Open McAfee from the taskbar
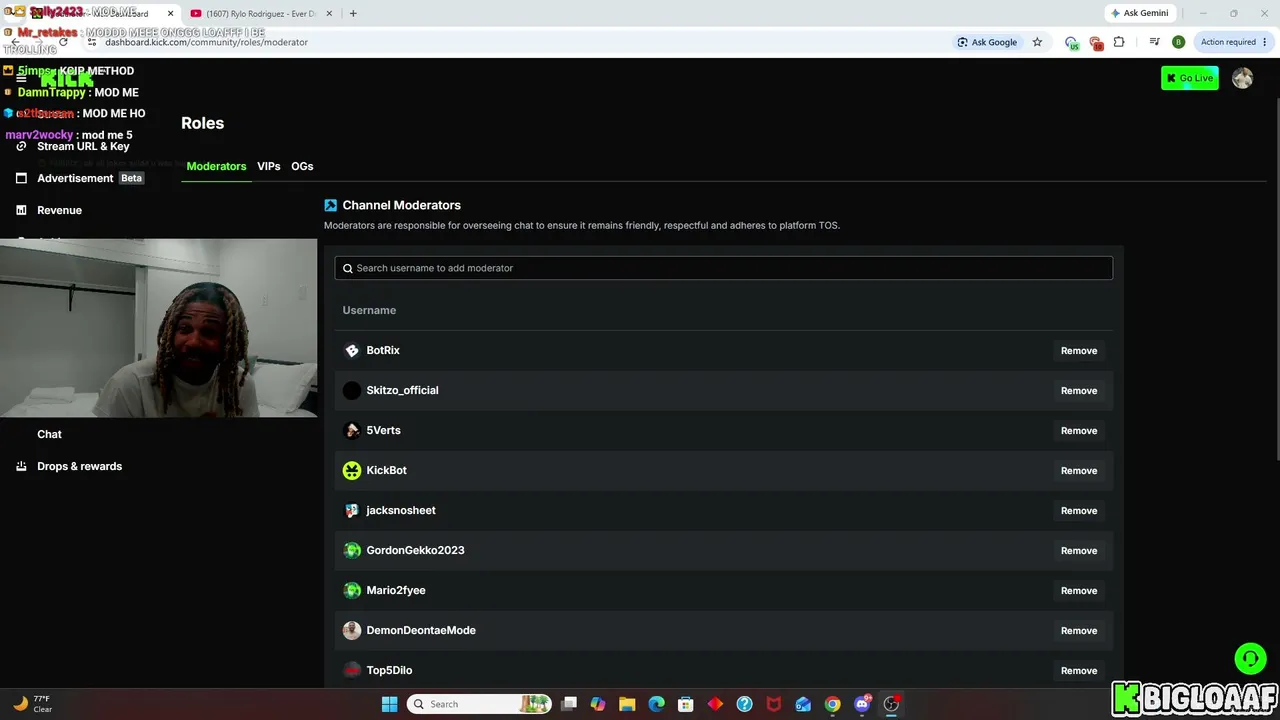 coord(774,704)
